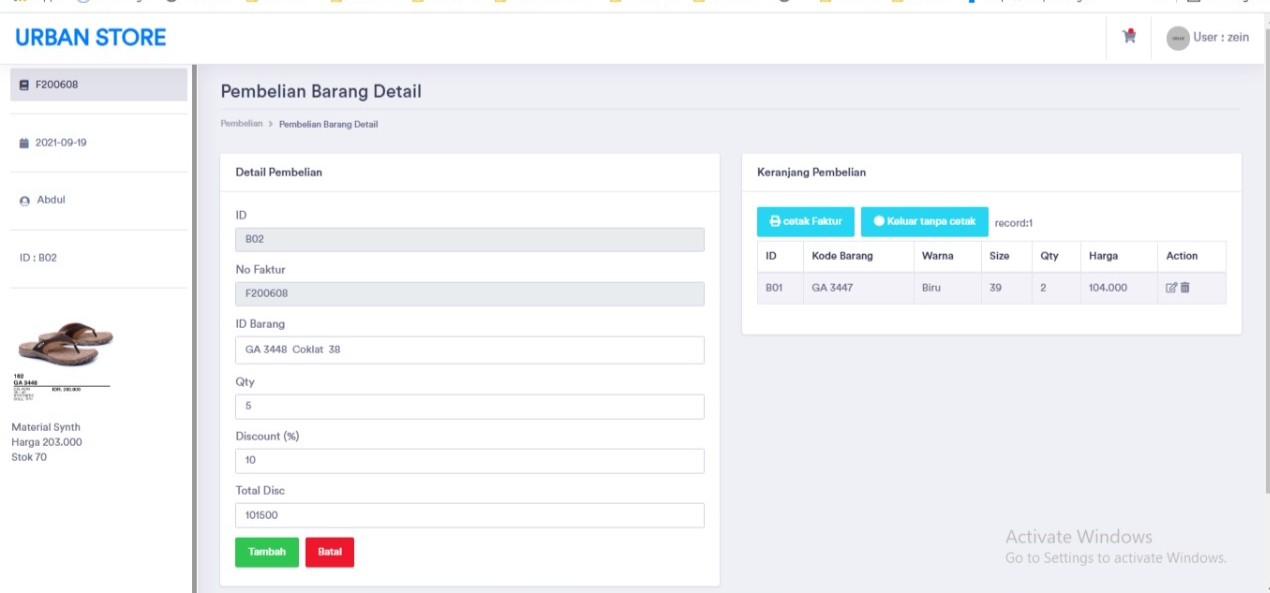Click the user avatar next to zein
Viewport: 1270px width, 593px height.
point(1178,38)
